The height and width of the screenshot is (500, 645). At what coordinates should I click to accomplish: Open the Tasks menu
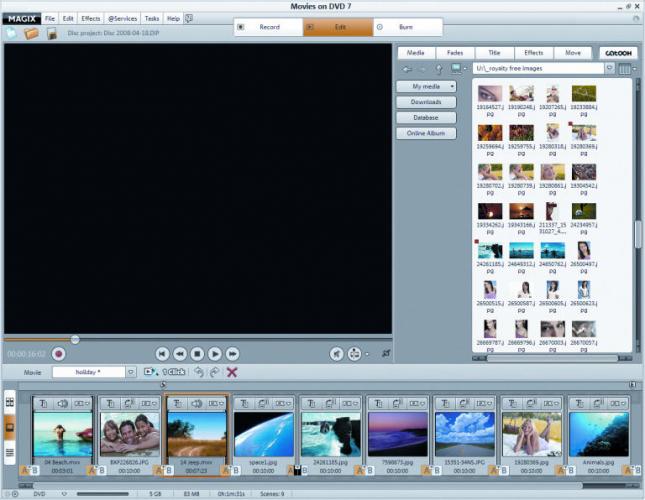tap(152, 19)
